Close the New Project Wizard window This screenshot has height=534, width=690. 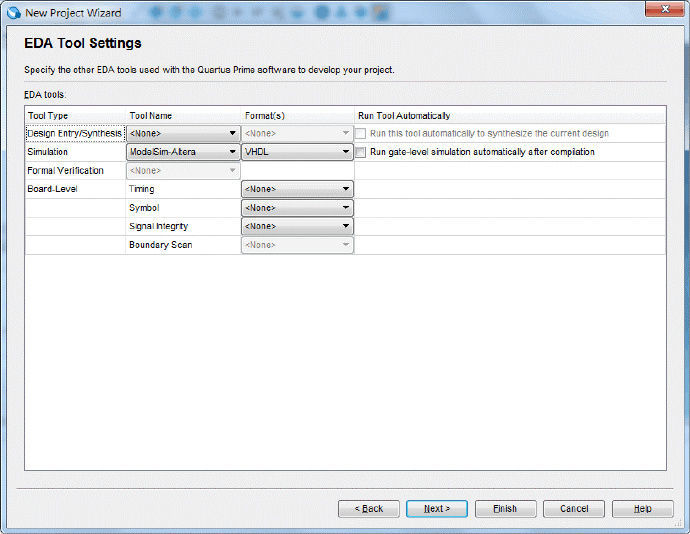(665, 9)
